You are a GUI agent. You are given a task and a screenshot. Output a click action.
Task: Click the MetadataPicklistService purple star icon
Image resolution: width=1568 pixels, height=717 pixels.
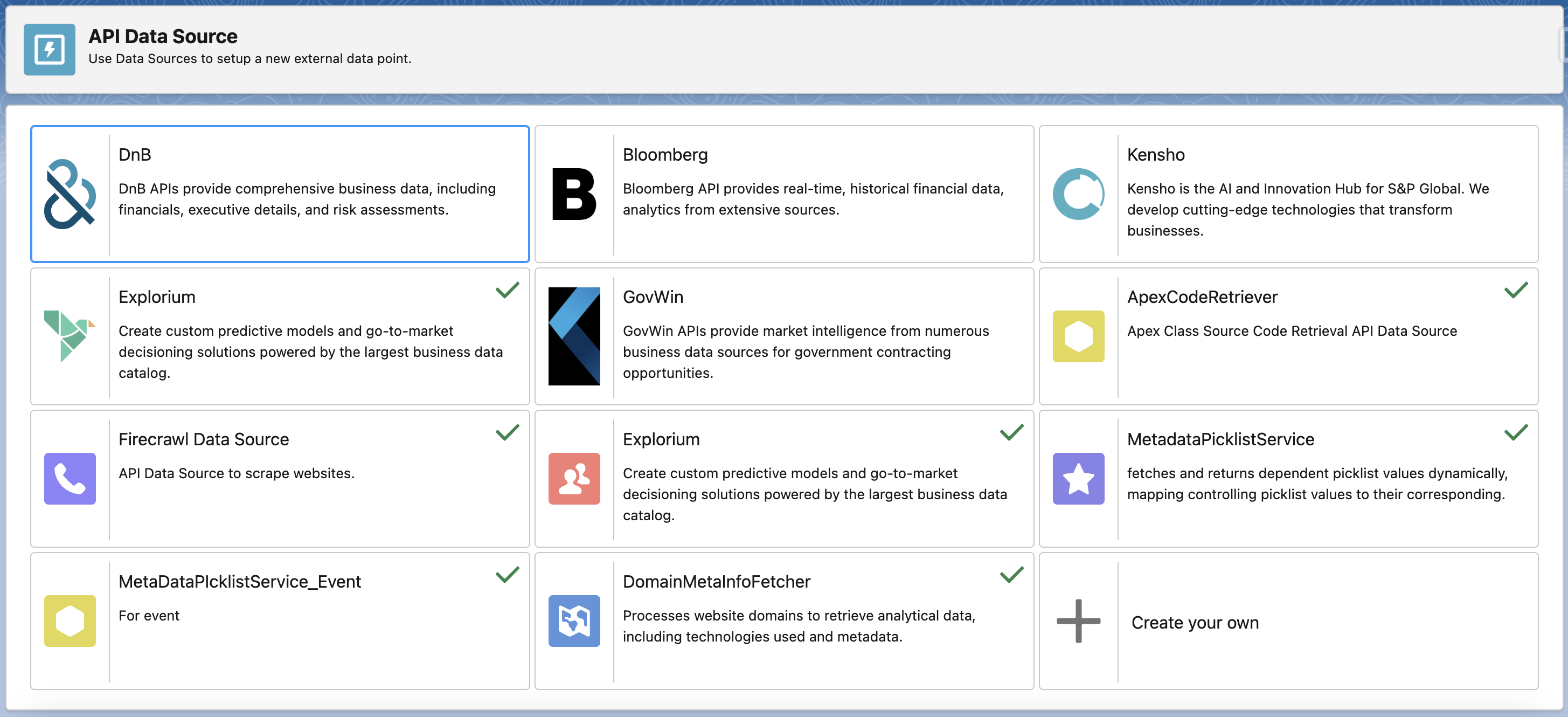(1078, 478)
